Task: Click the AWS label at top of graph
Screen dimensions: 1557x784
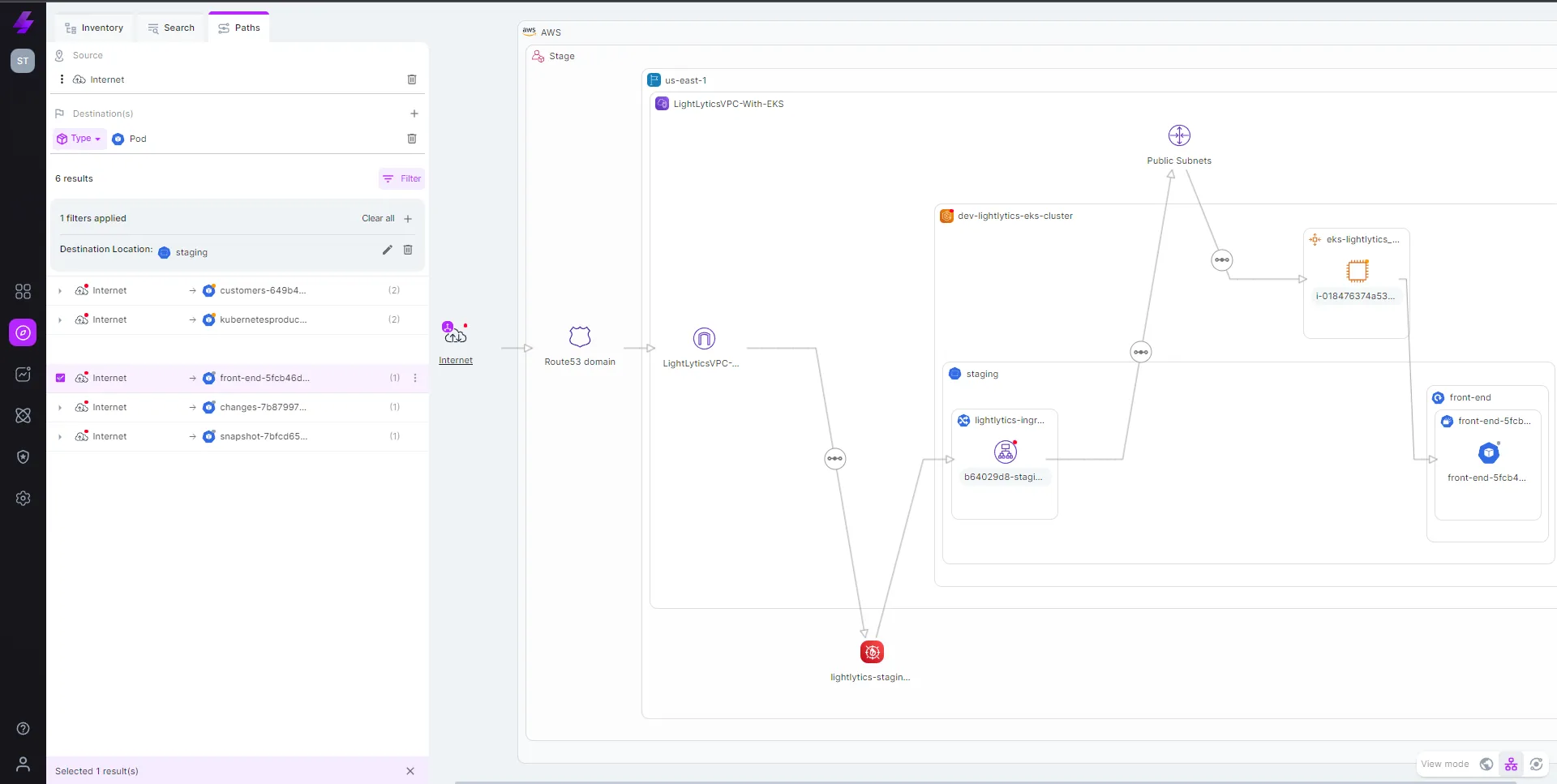Action: click(x=551, y=32)
